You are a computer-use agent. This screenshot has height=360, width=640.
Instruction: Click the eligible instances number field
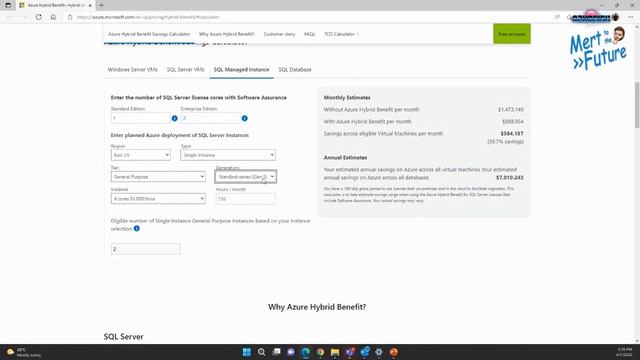[x=145, y=249]
